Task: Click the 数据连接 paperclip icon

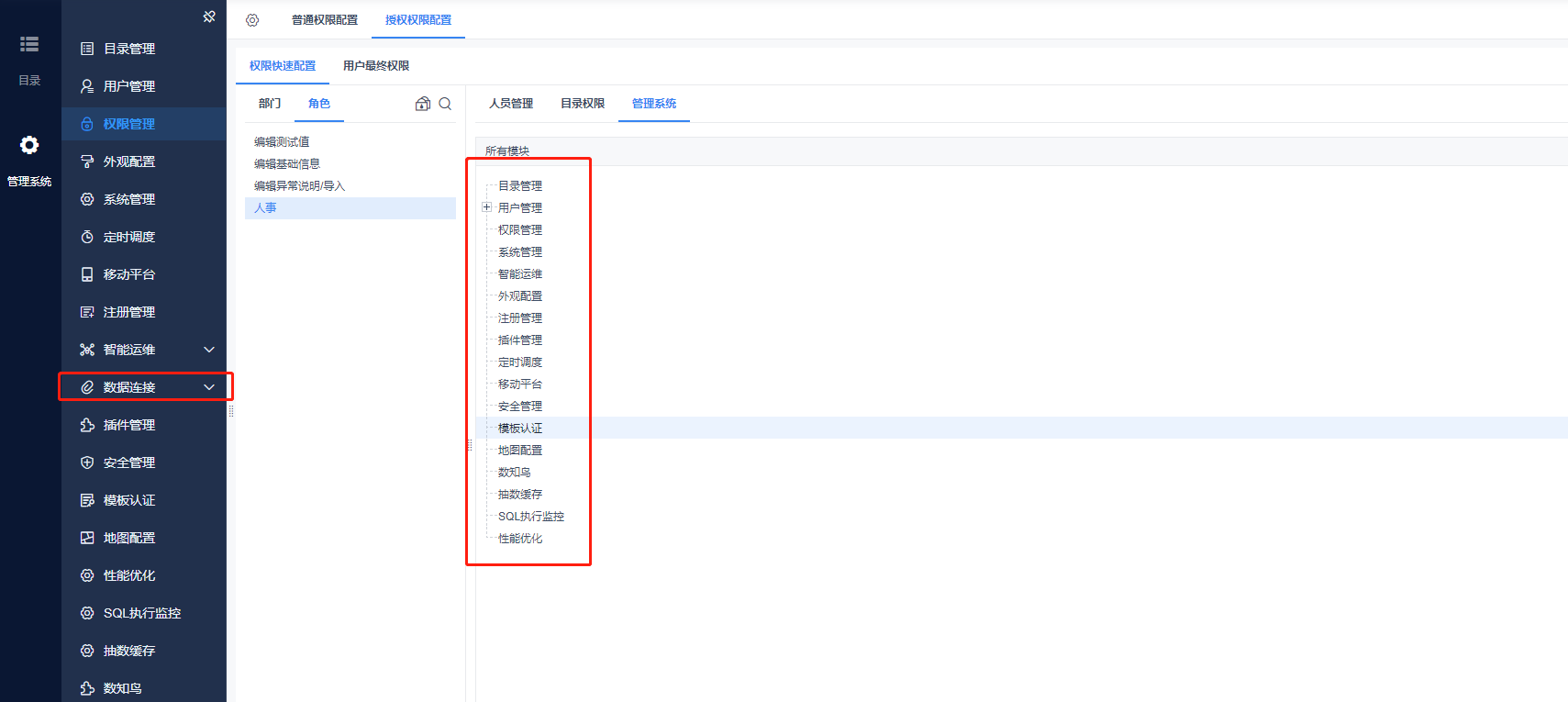Action: click(87, 387)
